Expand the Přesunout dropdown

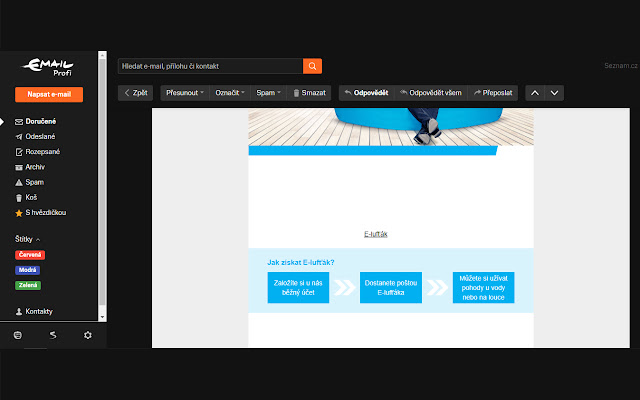pos(185,93)
